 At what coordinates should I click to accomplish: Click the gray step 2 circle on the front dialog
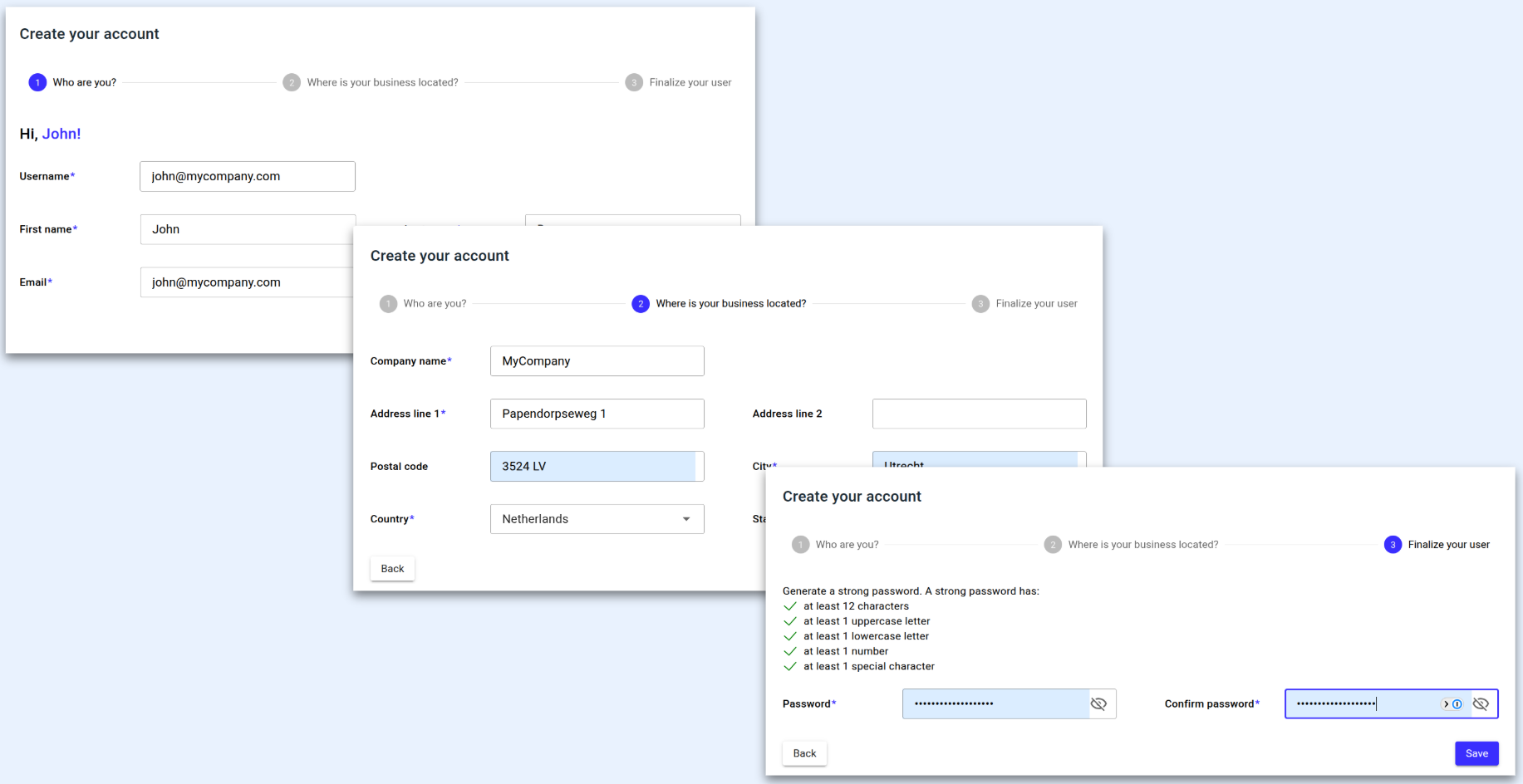(1053, 544)
